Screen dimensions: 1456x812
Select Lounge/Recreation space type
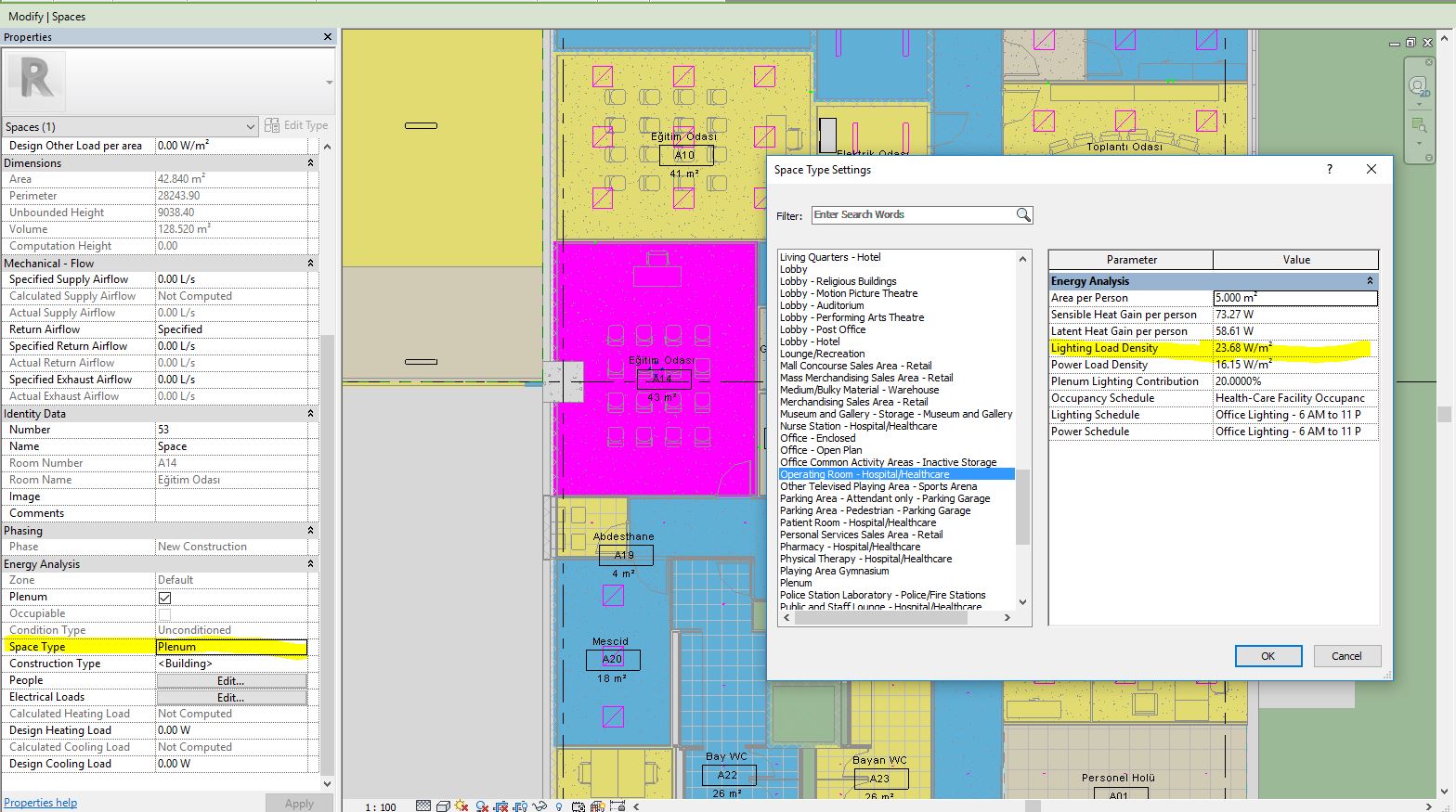(x=822, y=354)
